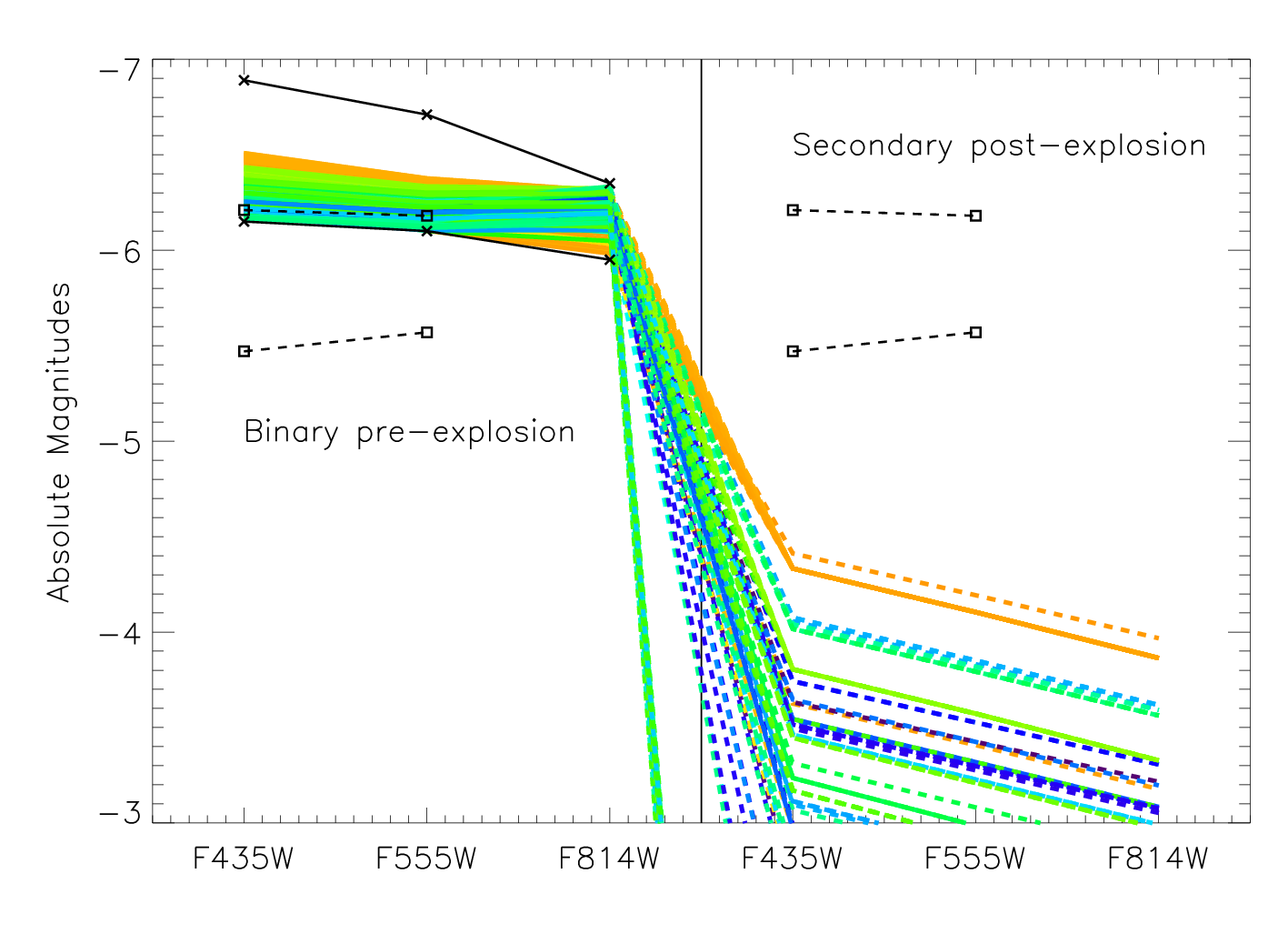Image resolution: width=1288 pixels, height=944 pixels.
Task: Click the −5 y-axis tick label
Action: (x=121, y=442)
